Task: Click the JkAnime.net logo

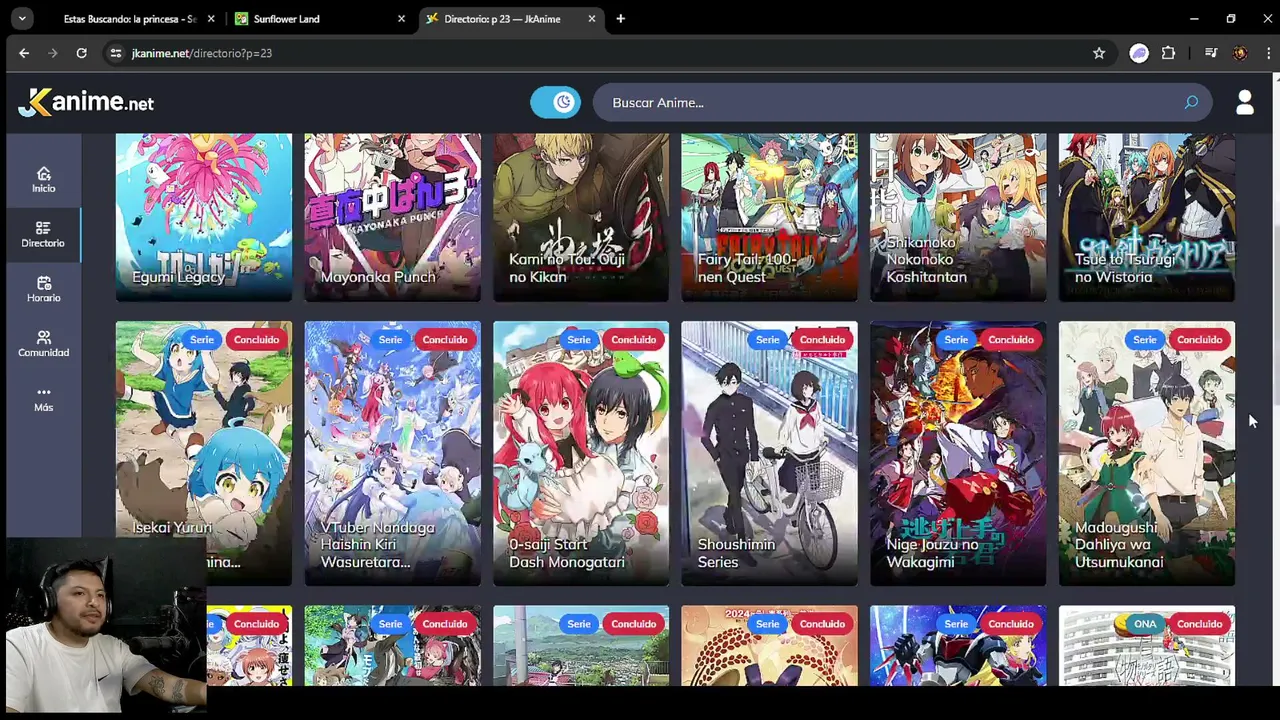Action: 86,102
